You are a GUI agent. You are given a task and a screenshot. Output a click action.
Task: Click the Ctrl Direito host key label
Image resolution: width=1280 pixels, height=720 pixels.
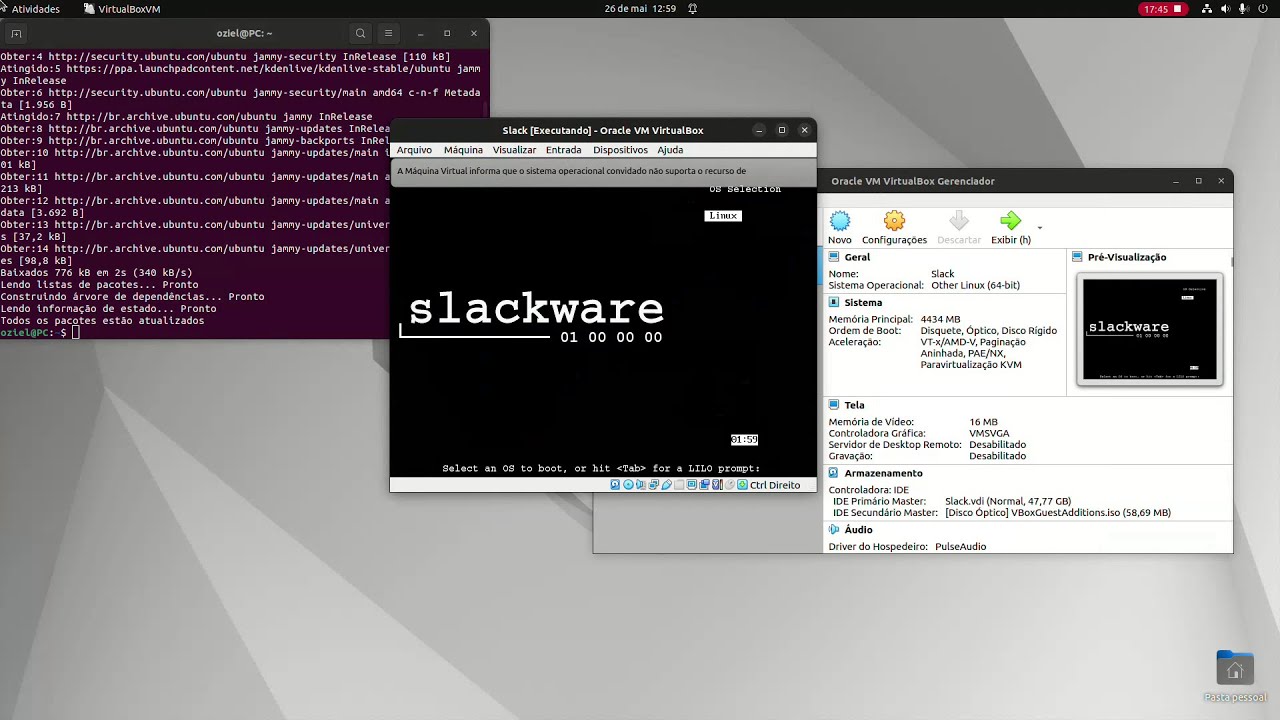775,485
